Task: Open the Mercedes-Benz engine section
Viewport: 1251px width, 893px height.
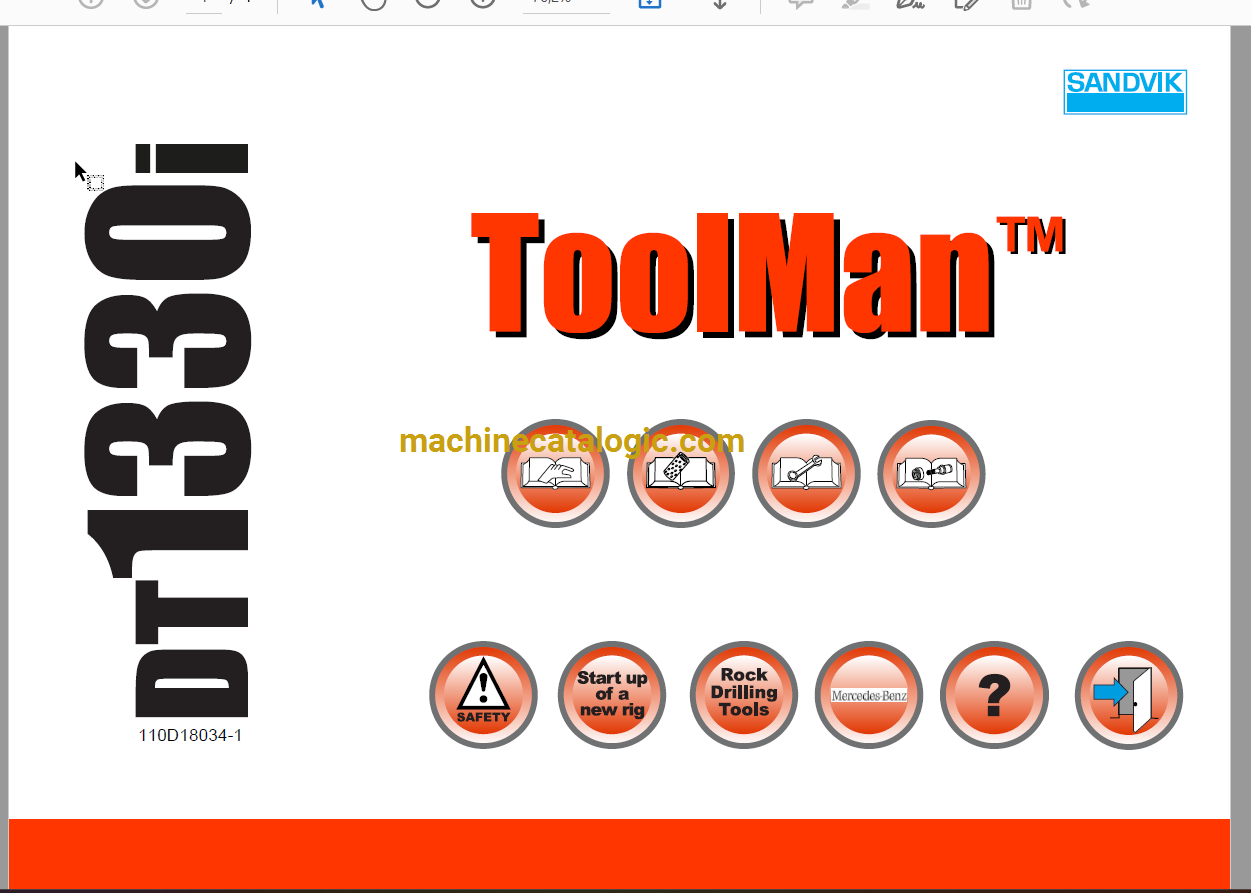Action: pos(869,695)
